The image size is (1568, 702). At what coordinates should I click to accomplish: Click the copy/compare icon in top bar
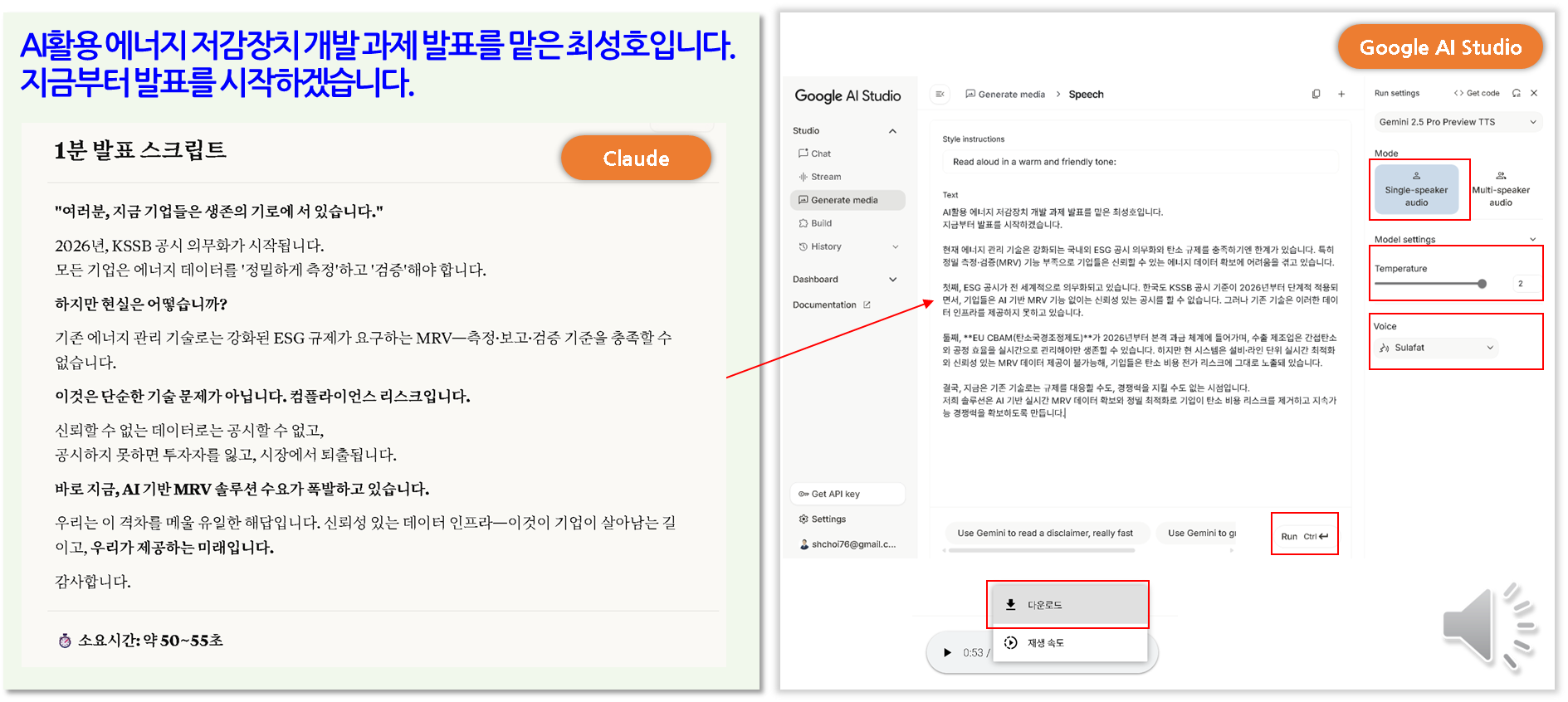(x=1316, y=95)
